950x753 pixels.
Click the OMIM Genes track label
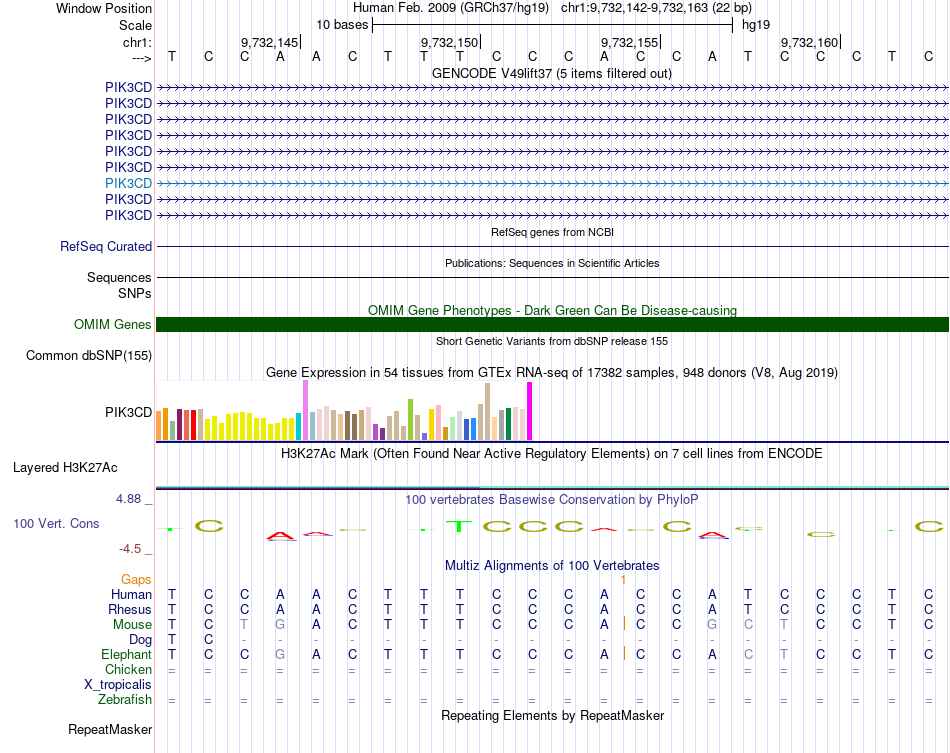pos(113,325)
